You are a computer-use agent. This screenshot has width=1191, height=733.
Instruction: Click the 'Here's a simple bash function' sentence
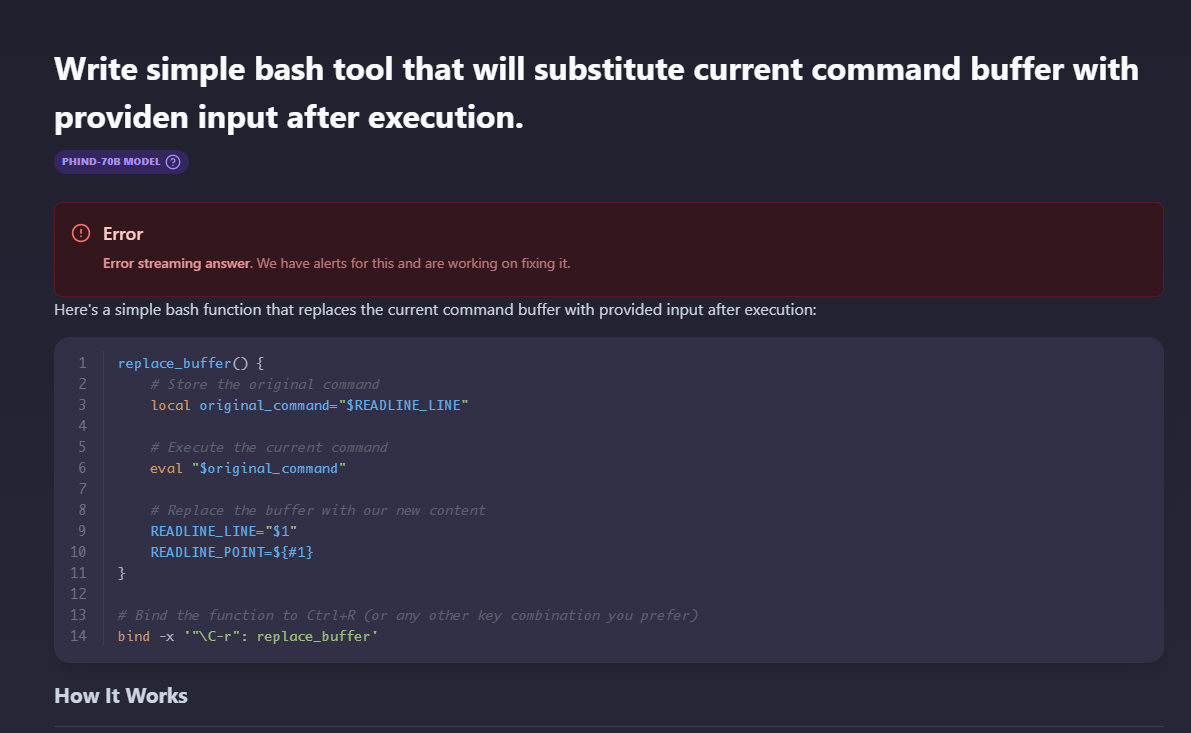(x=435, y=310)
